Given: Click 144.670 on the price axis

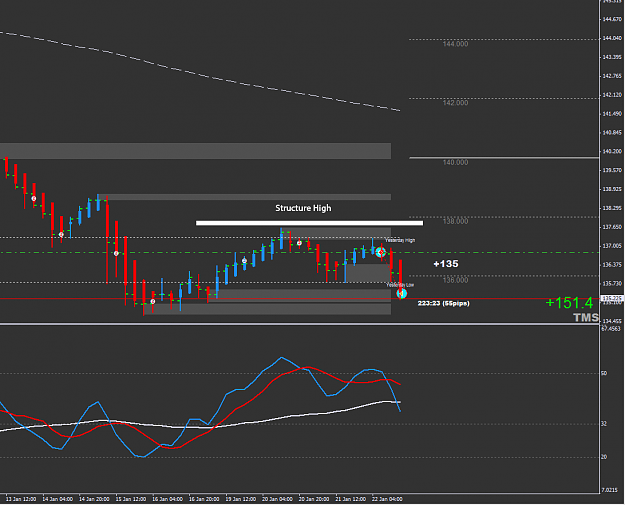Looking at the screenshot, I should click(x=612, y=19).
